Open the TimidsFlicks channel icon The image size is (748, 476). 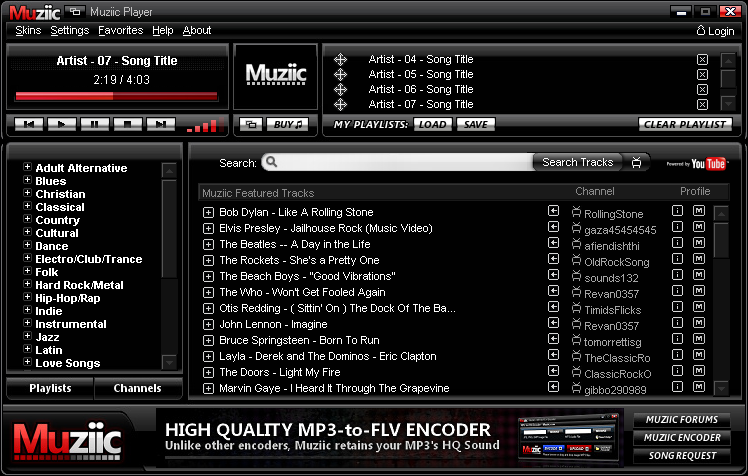click(576, 308)
